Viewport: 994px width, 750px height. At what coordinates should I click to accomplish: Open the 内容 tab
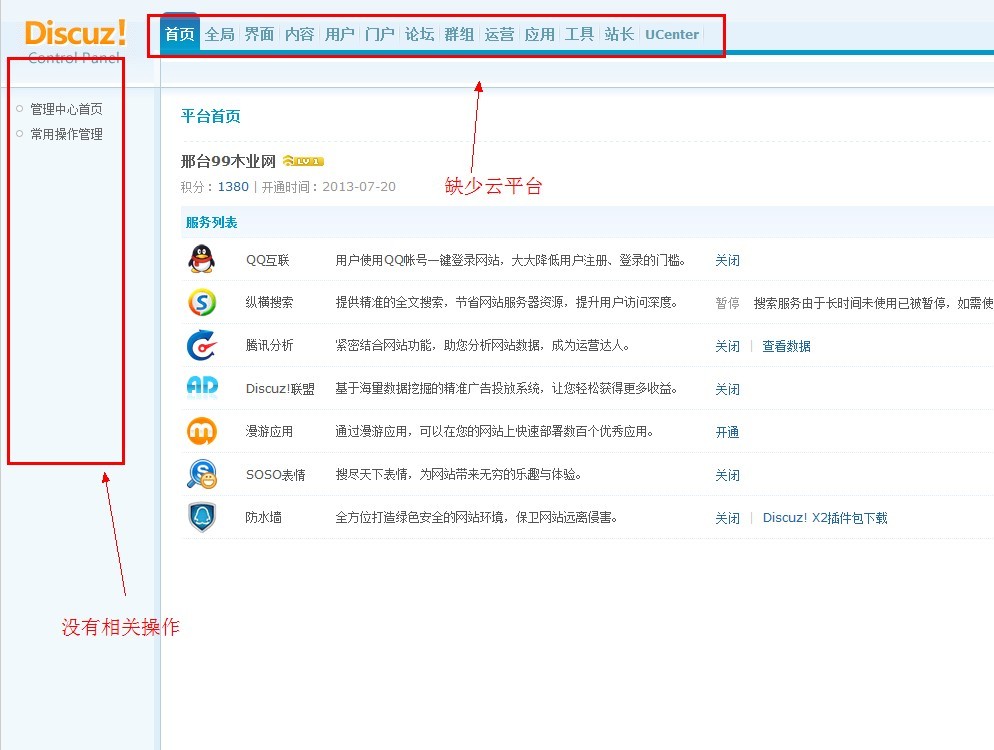click(x=300, y=34)
